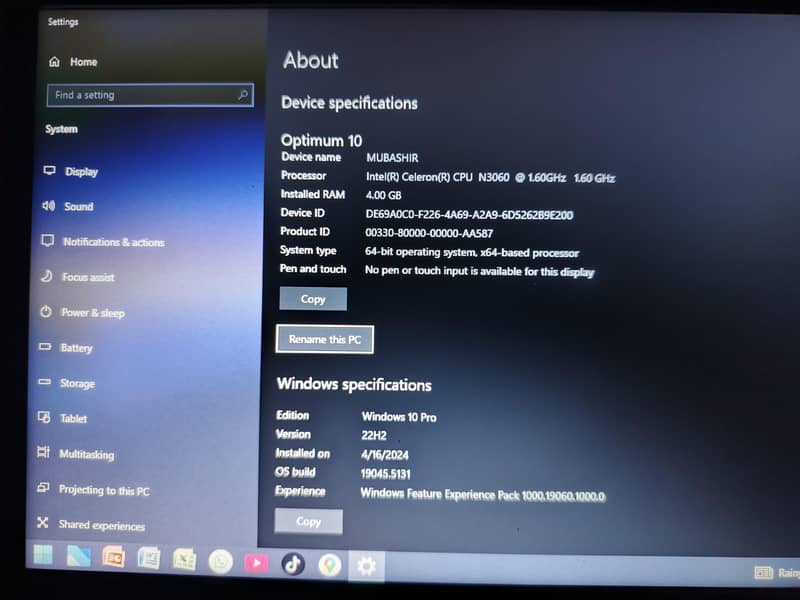Image resolution: width=800 pixels, height=600 pixels.
Task: Open the Start menu from the taskbar
Action: tap(43, 555)
